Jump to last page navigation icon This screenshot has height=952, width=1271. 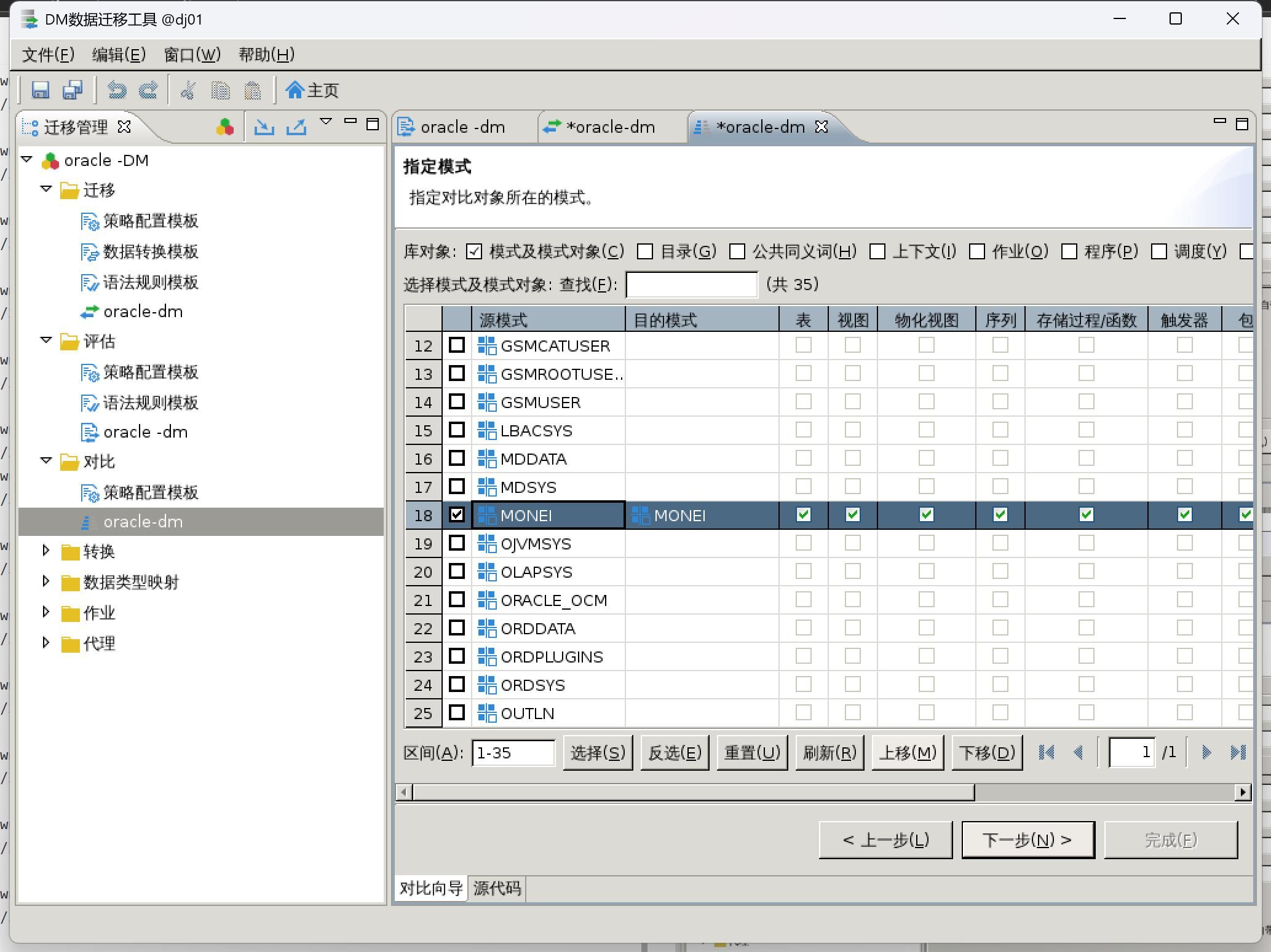coord(1238,752)
